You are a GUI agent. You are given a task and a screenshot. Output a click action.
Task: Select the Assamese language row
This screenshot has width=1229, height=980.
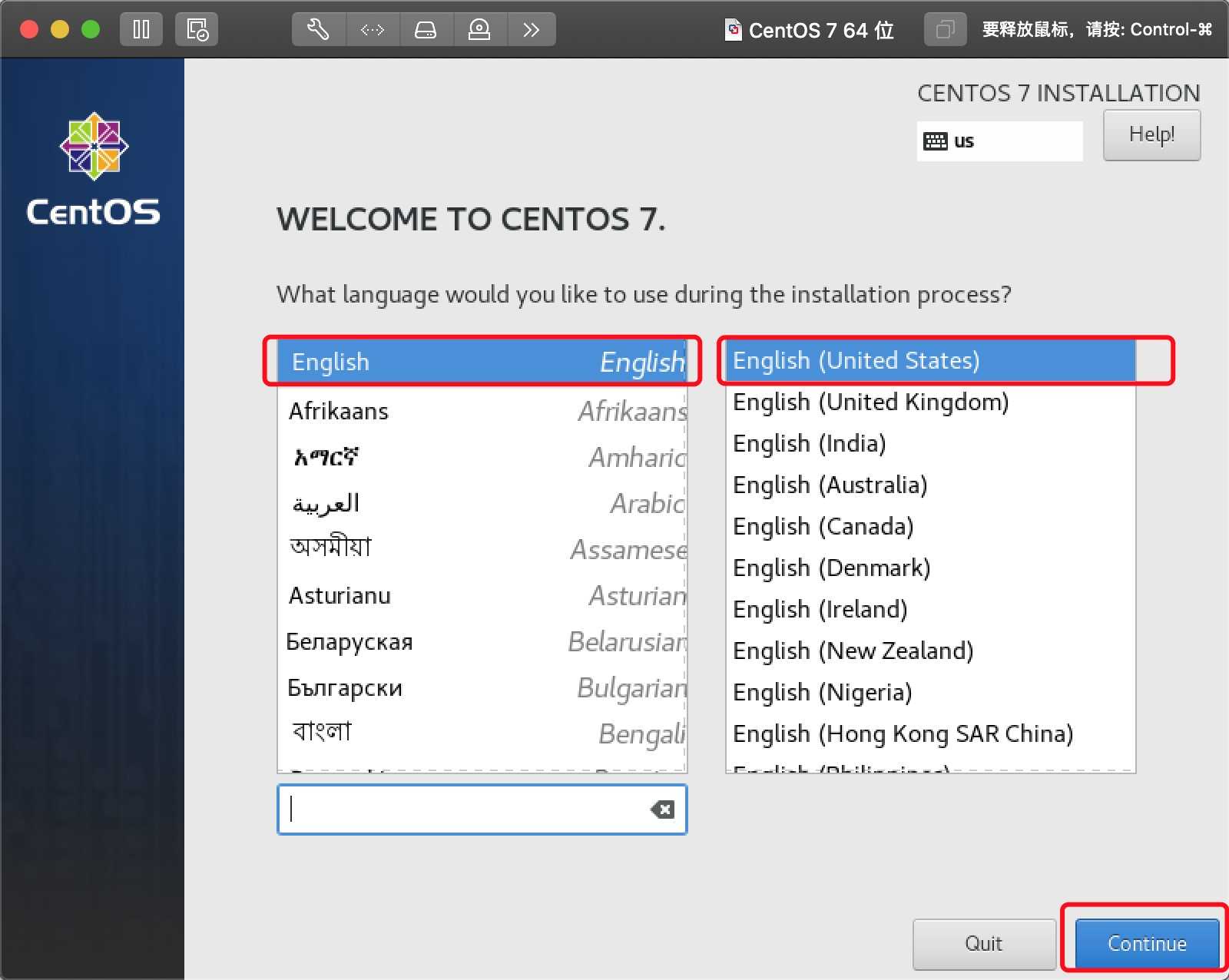482,549
